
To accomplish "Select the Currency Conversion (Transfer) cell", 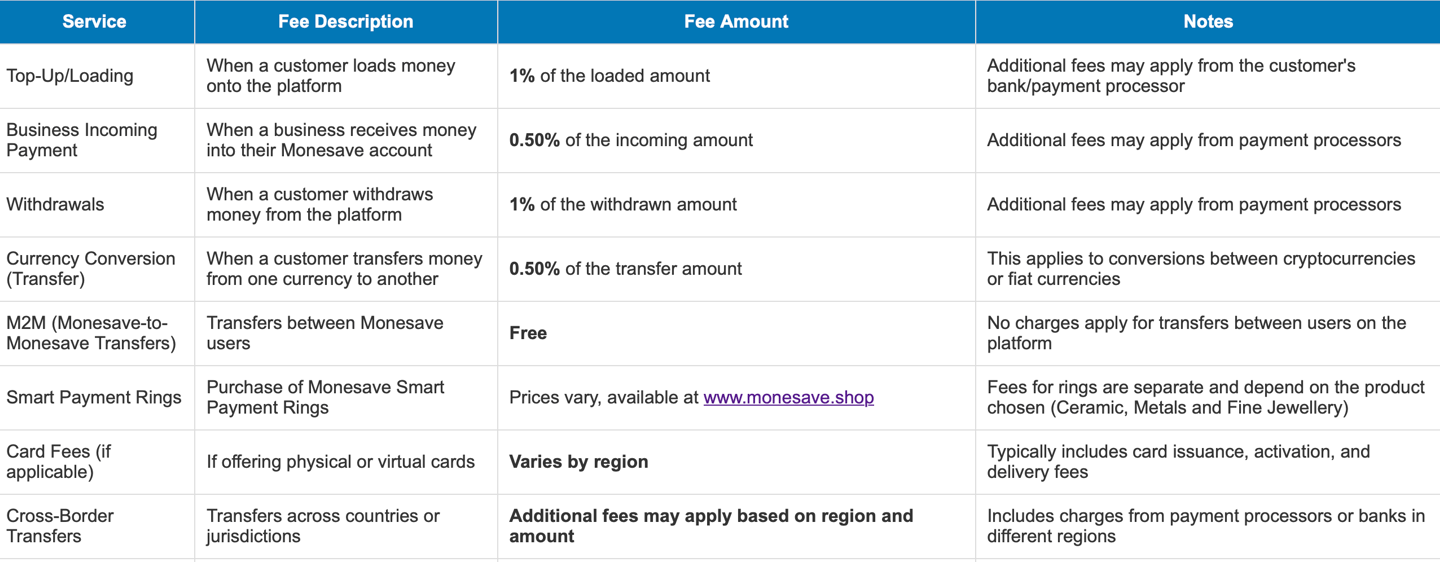I will [97, 268].
